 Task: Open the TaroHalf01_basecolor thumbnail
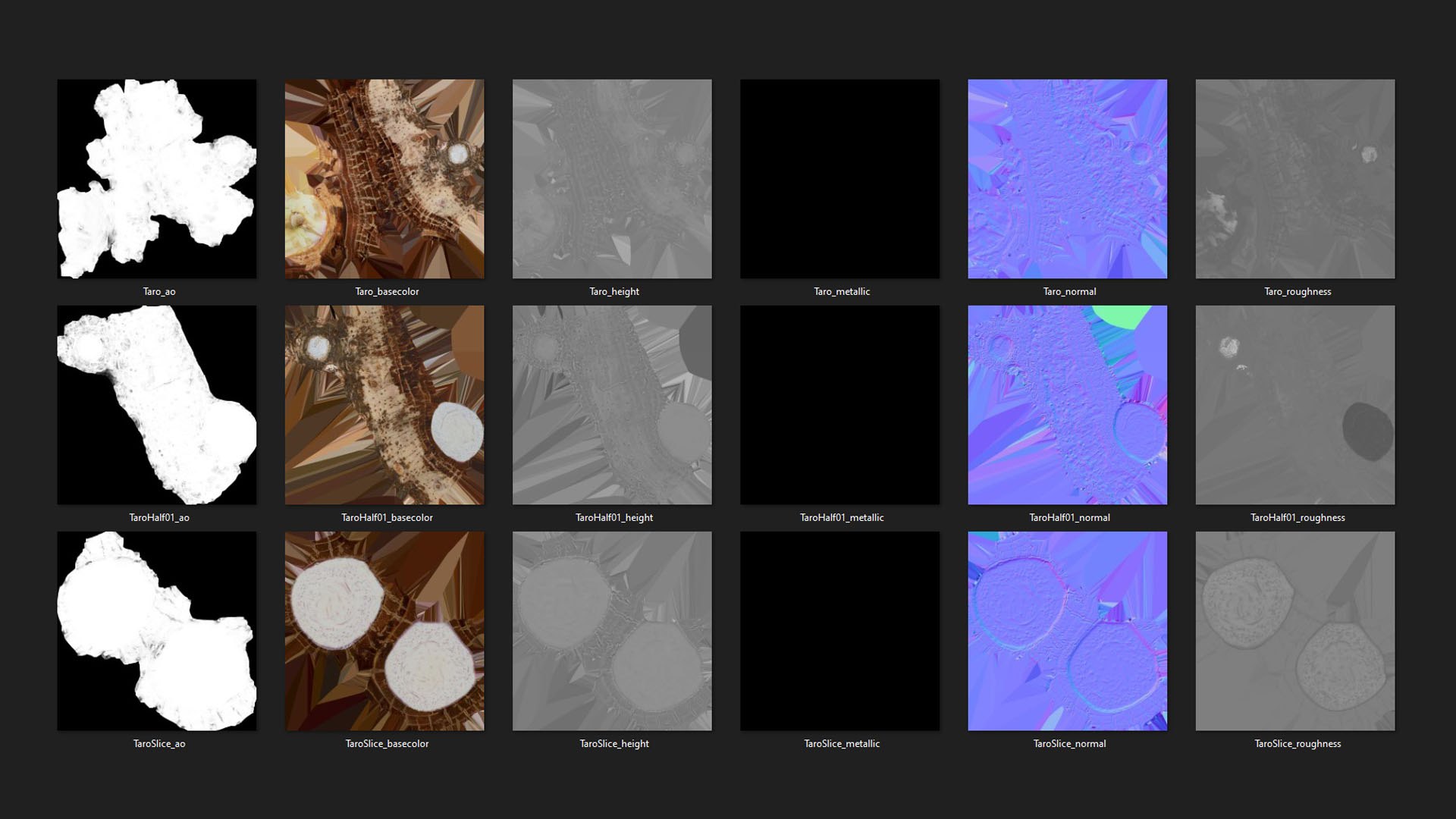click(384, 404)
